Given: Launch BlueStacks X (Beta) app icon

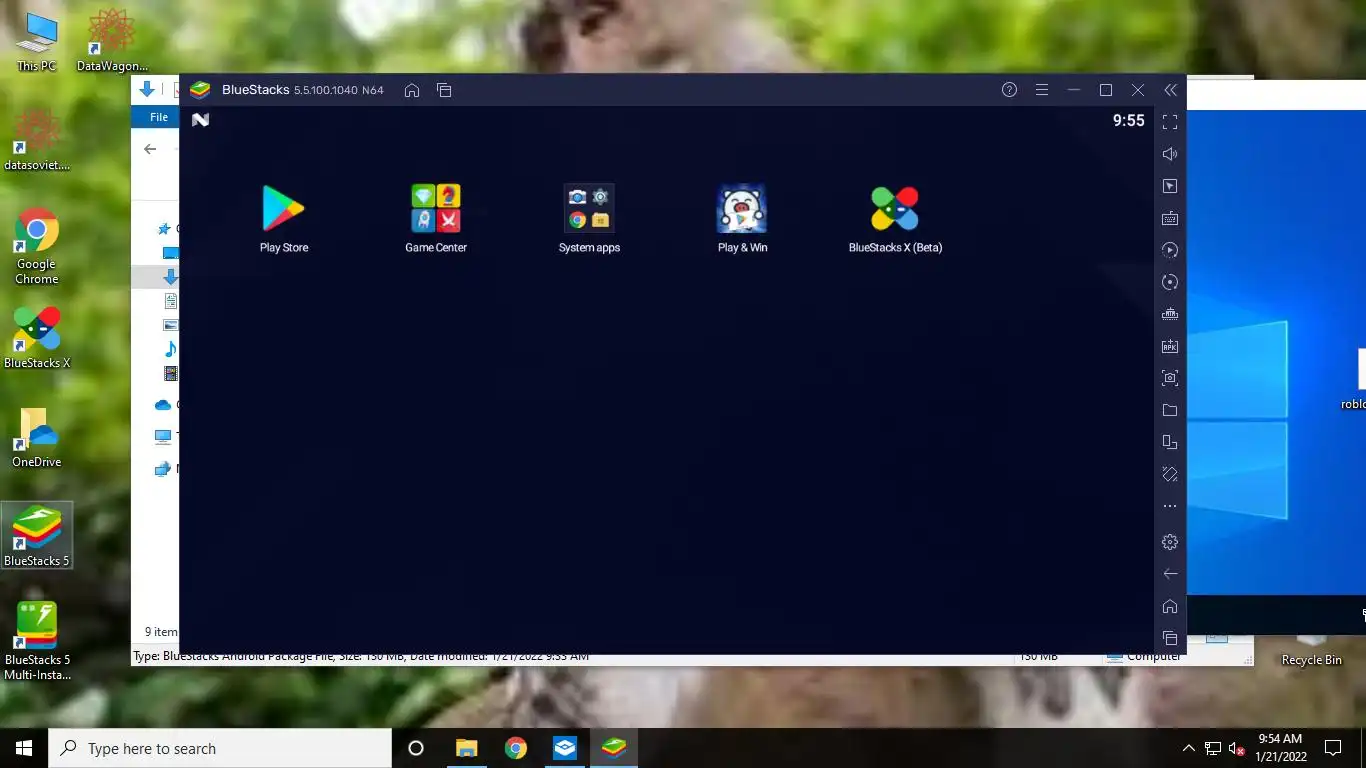Looking at the screenshot, I should click(895, 219).
